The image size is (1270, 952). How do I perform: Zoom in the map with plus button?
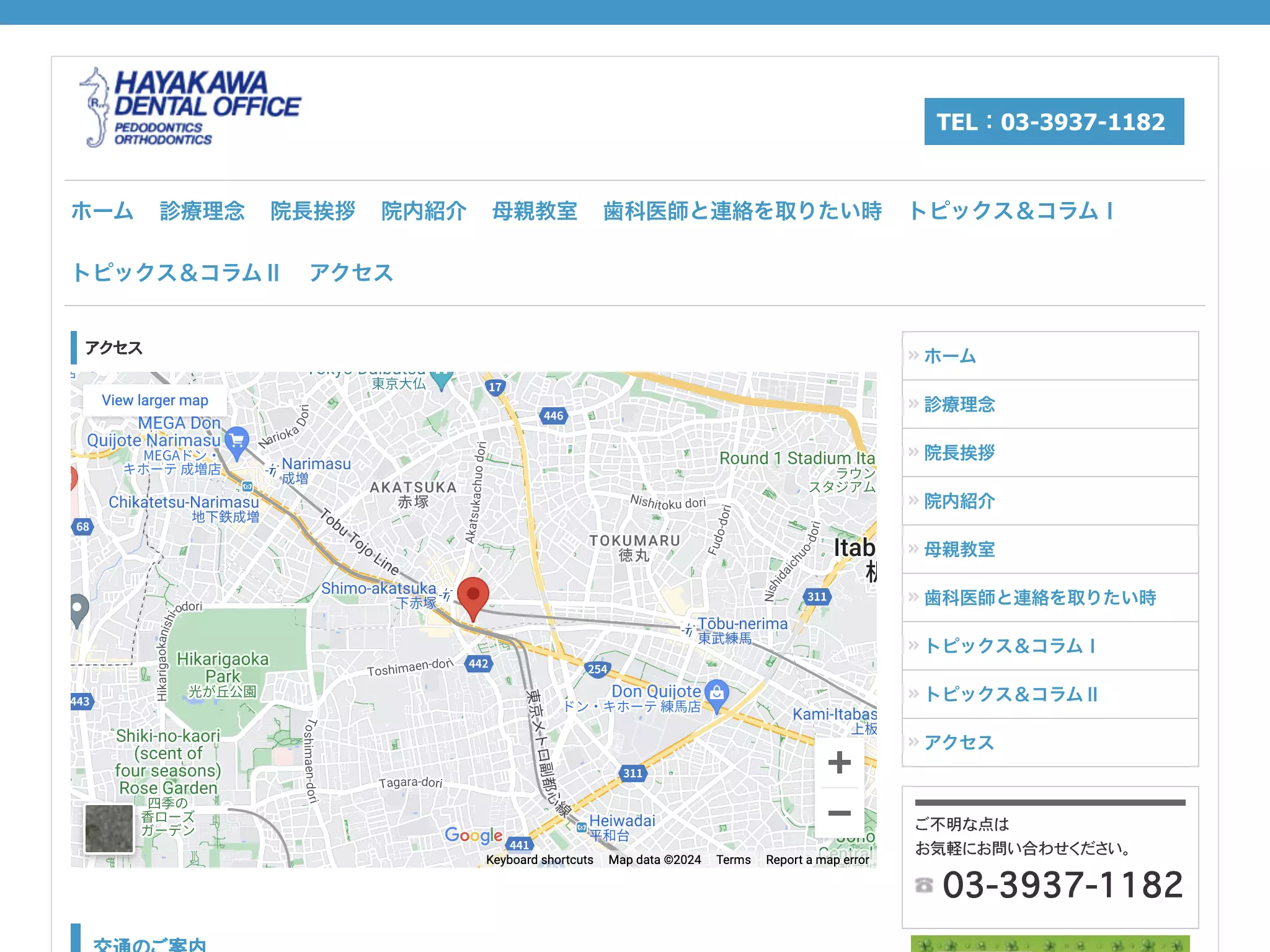point(839,762)
